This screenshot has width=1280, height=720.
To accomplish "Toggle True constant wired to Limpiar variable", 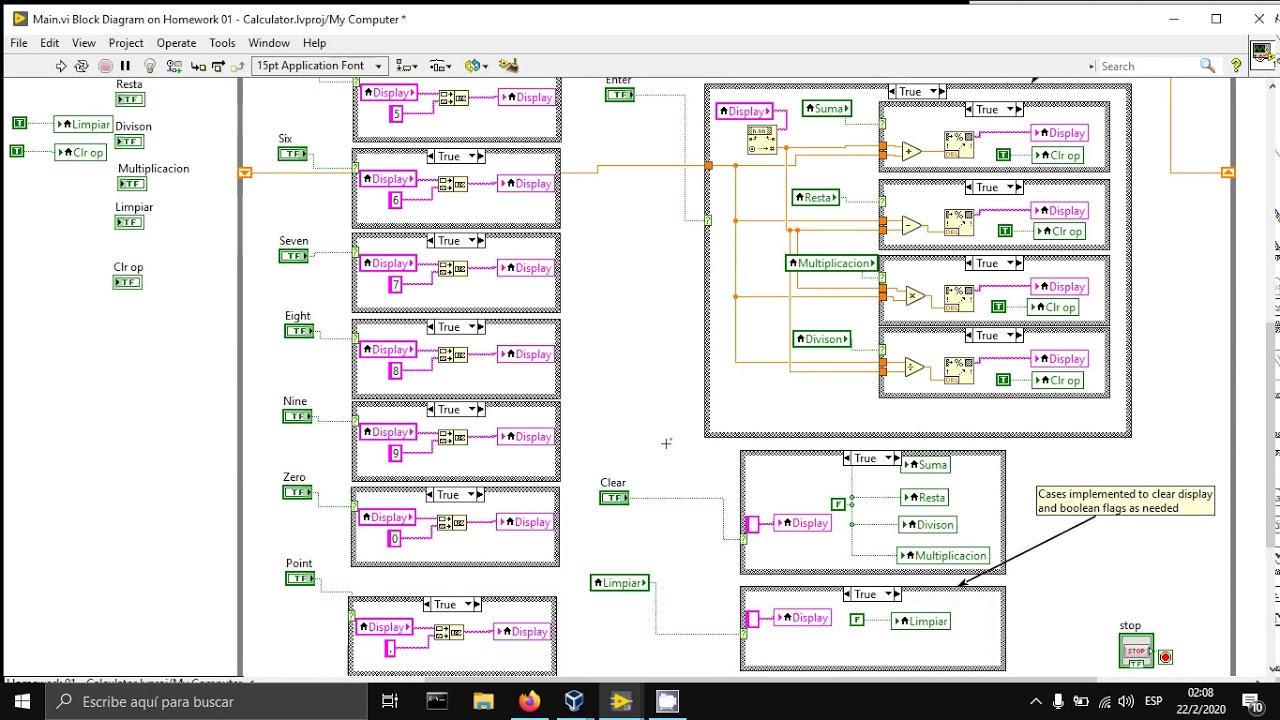I will [x=19, y=123].
